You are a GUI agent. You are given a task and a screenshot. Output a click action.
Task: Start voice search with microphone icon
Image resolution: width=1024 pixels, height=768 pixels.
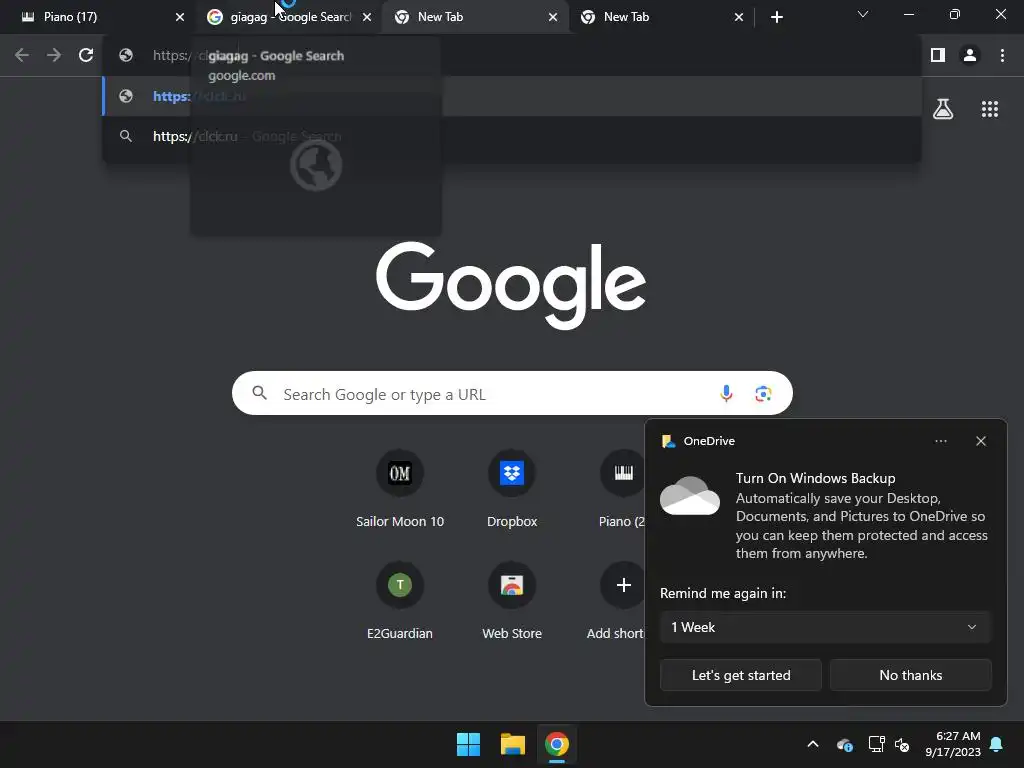pos(726,393)
